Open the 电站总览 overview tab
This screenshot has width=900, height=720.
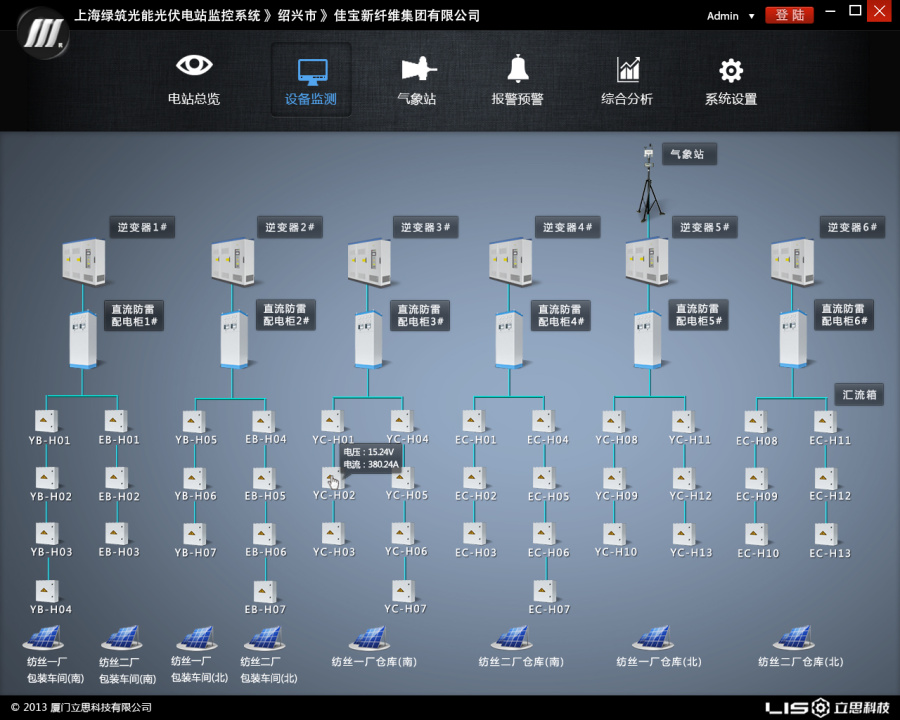(x=194, y=80)
